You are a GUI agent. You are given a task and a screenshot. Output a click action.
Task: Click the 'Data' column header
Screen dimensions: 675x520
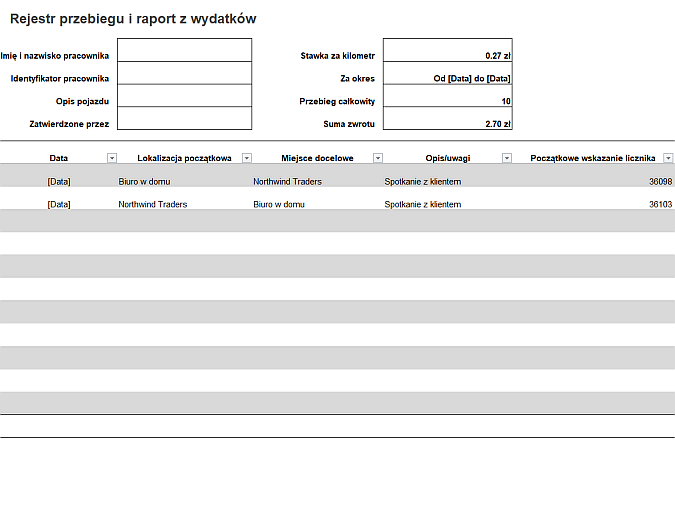coord(59,158)
